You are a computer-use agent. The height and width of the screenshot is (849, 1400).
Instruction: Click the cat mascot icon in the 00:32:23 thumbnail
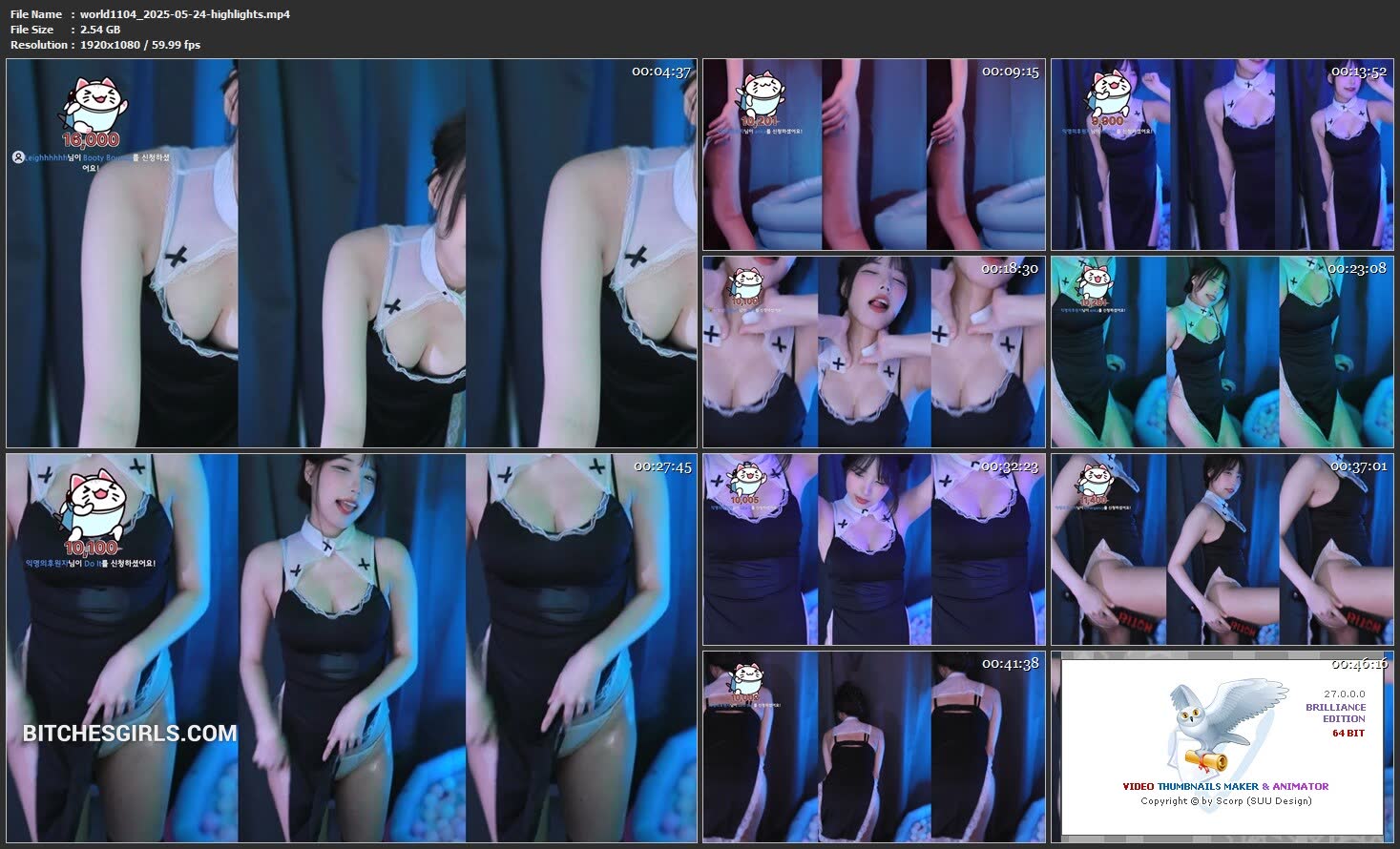[x=746, y=479]
